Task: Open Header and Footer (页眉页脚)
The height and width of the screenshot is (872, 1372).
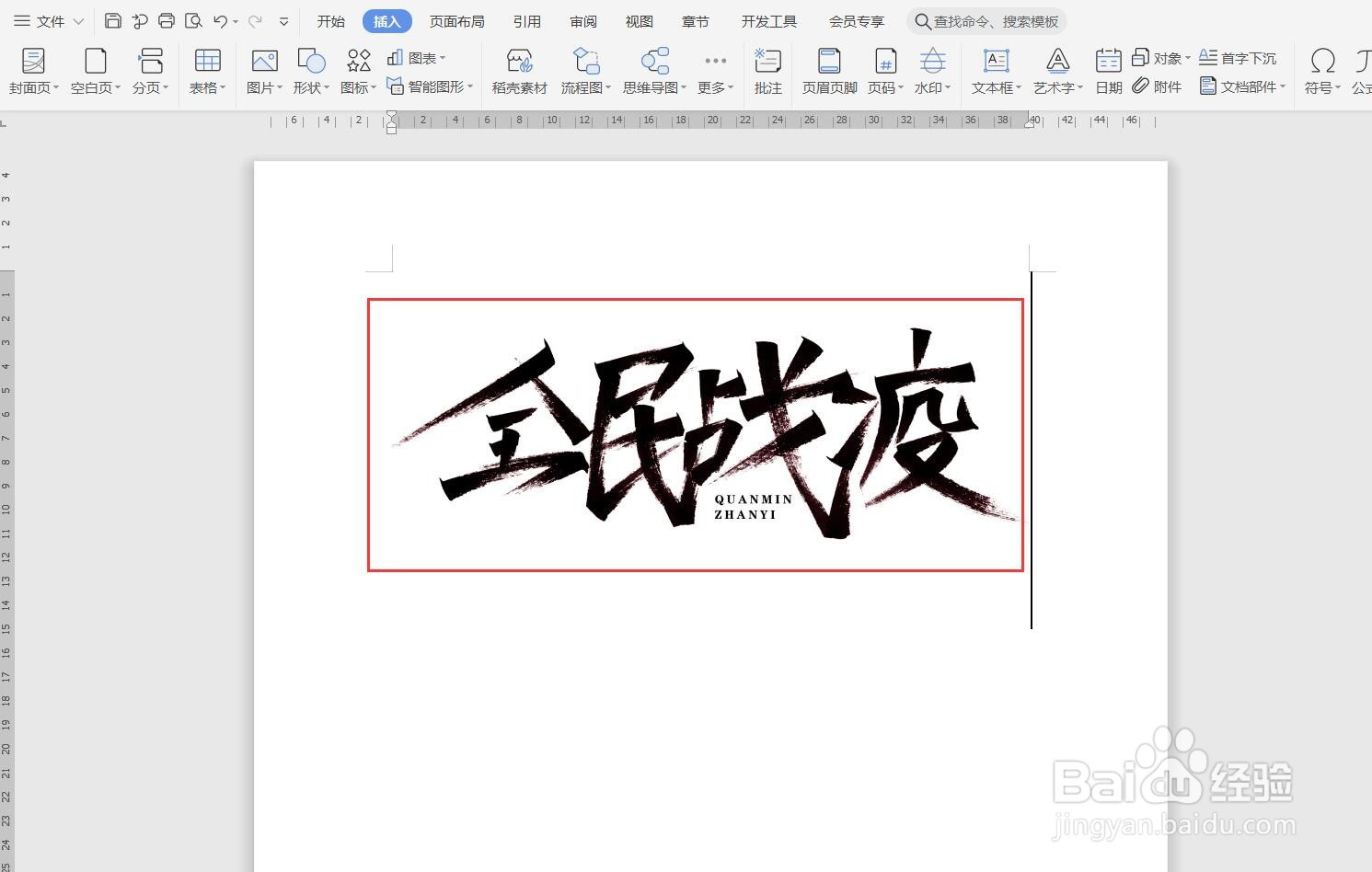Action: point(829,72)
